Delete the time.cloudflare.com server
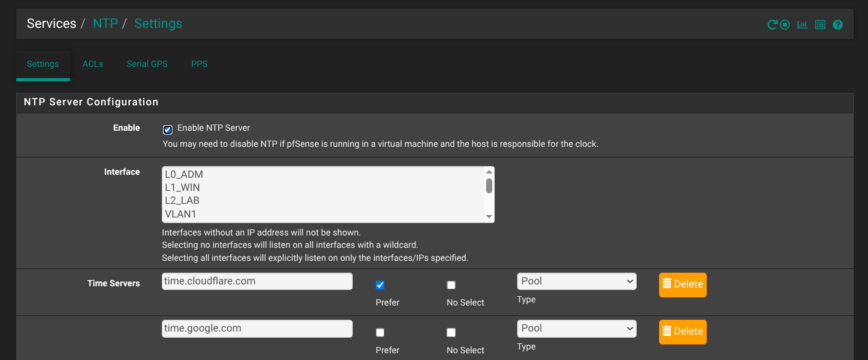The height and width of the screenshot is (360, 868). [683, 285]
